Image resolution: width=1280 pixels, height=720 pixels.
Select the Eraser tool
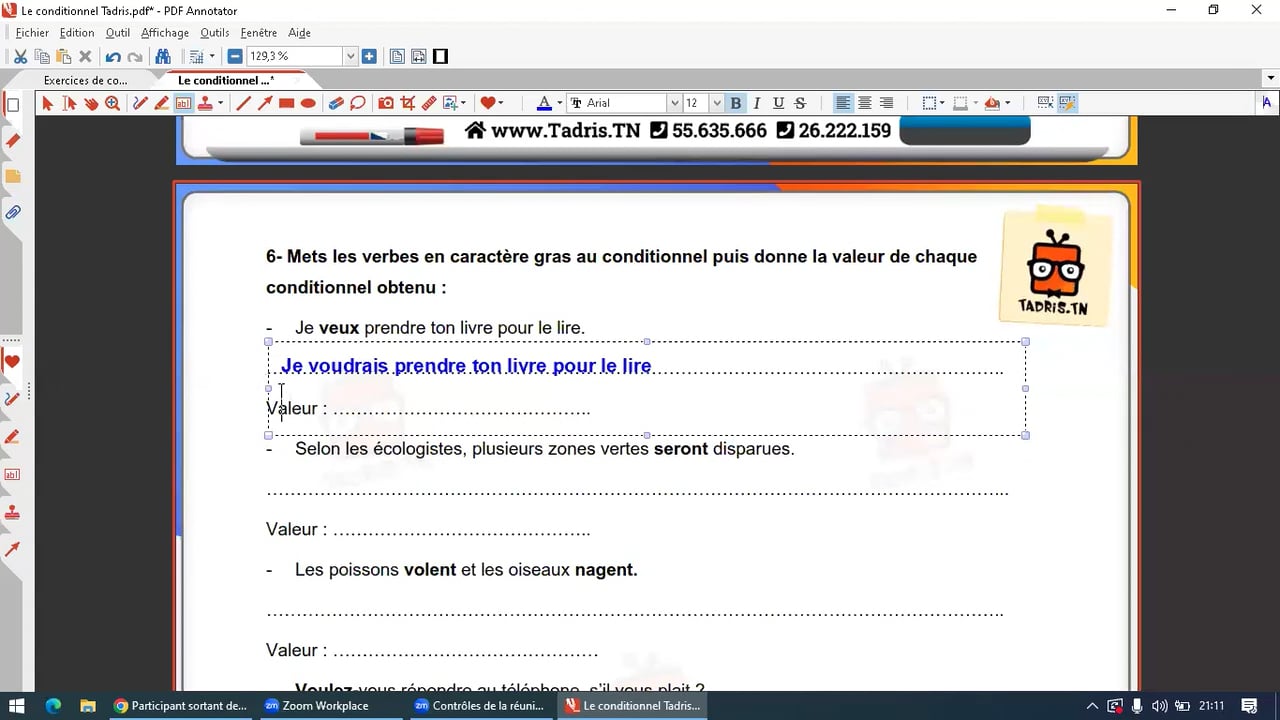(x=335, y=103)
